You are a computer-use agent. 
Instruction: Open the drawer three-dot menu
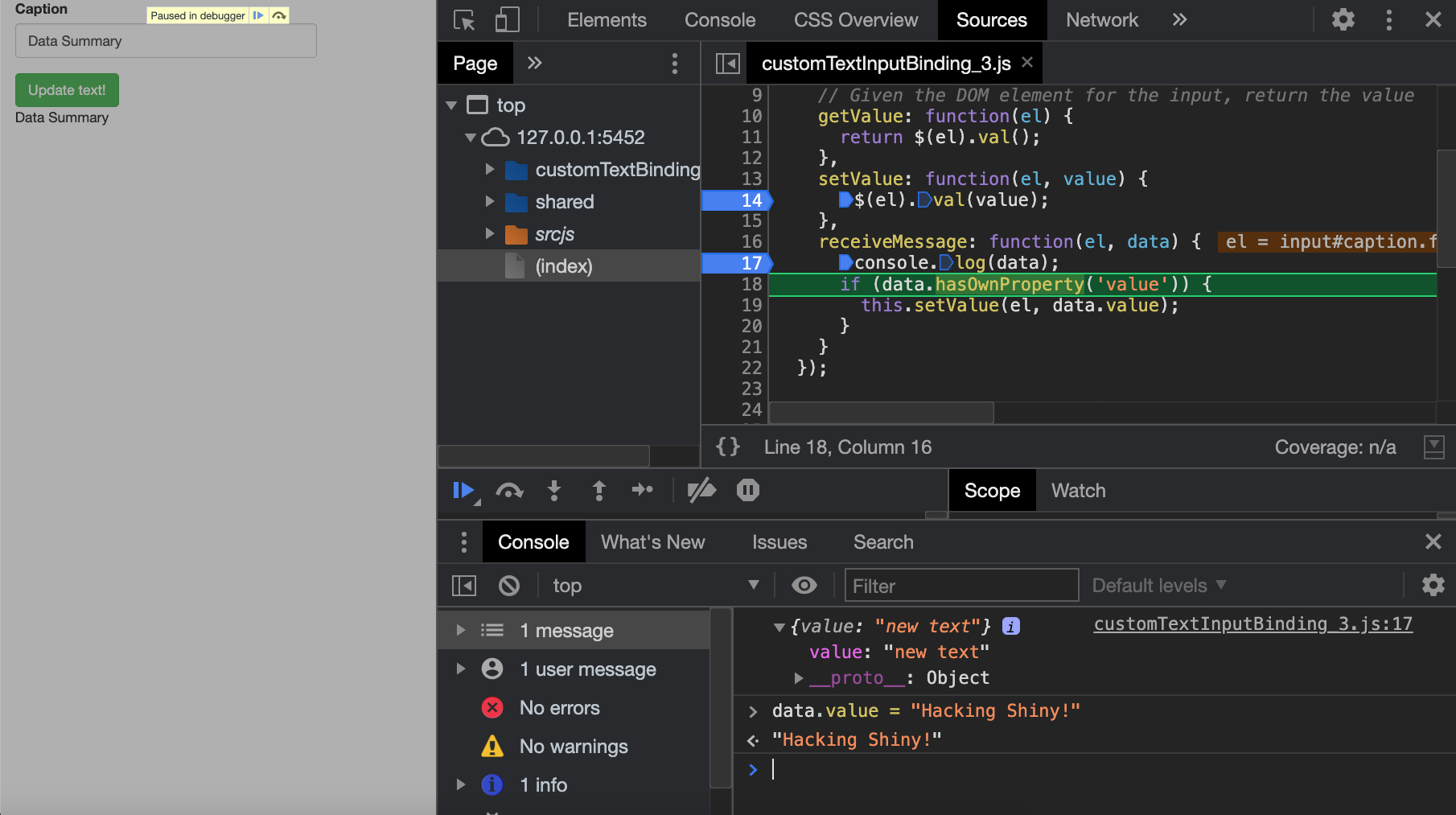(x=464, y=542)
